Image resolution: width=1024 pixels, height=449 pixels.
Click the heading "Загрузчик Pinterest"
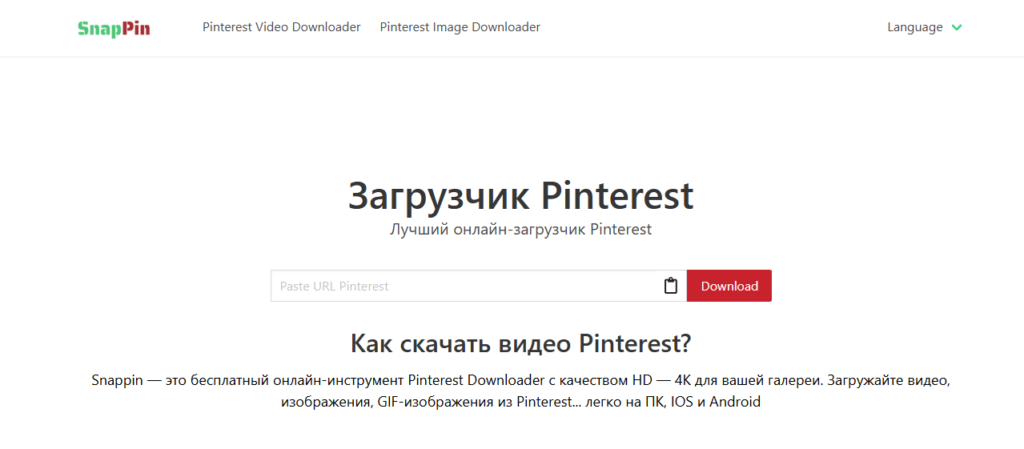point(520,196)
